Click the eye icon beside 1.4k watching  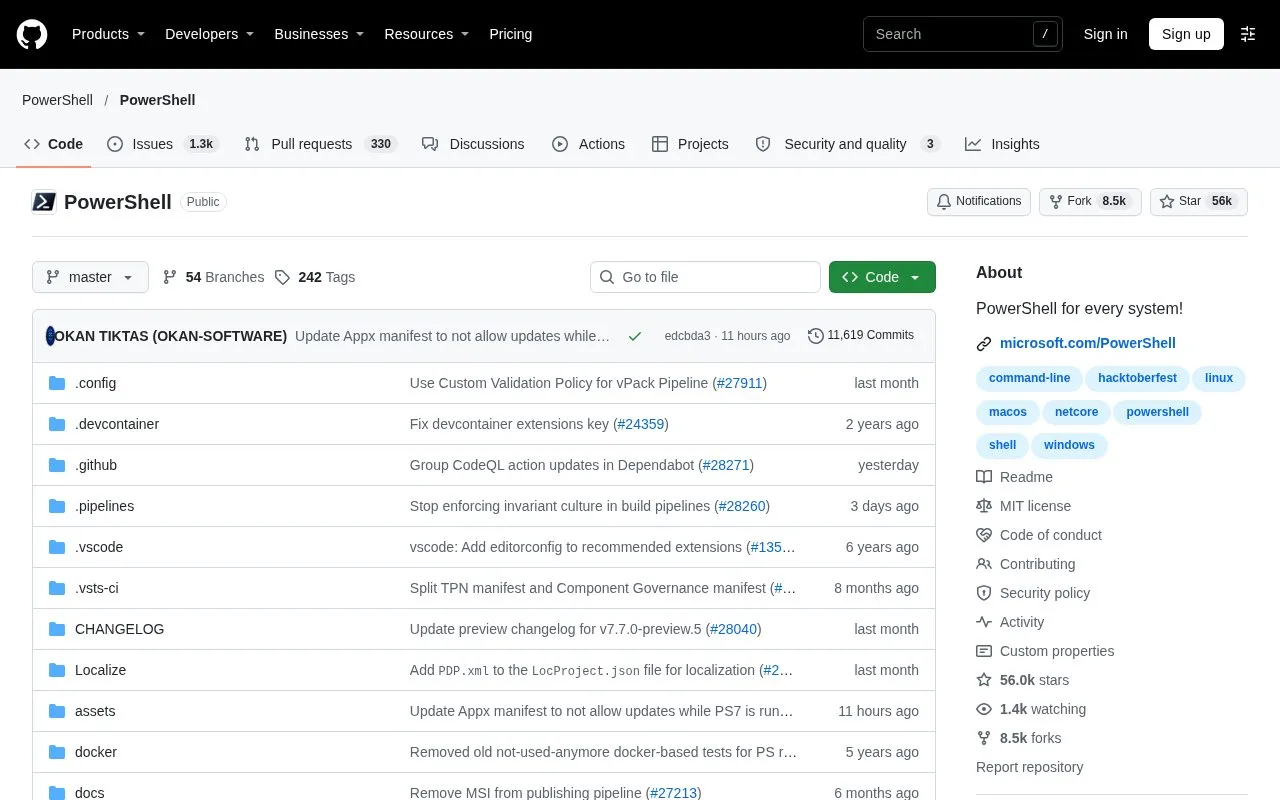tap(984, 709)
